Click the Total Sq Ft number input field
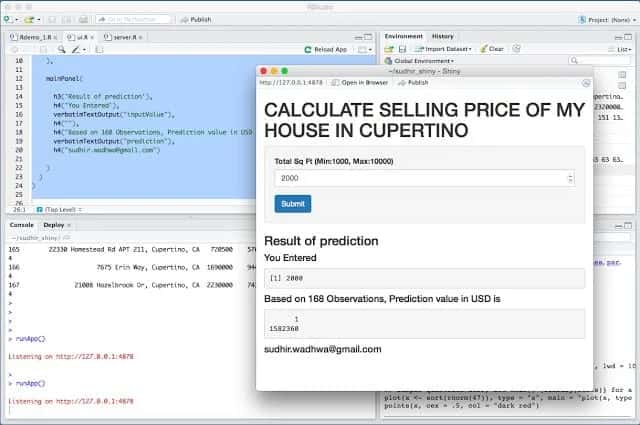This screenshot has width=640, height=425. 425,178
